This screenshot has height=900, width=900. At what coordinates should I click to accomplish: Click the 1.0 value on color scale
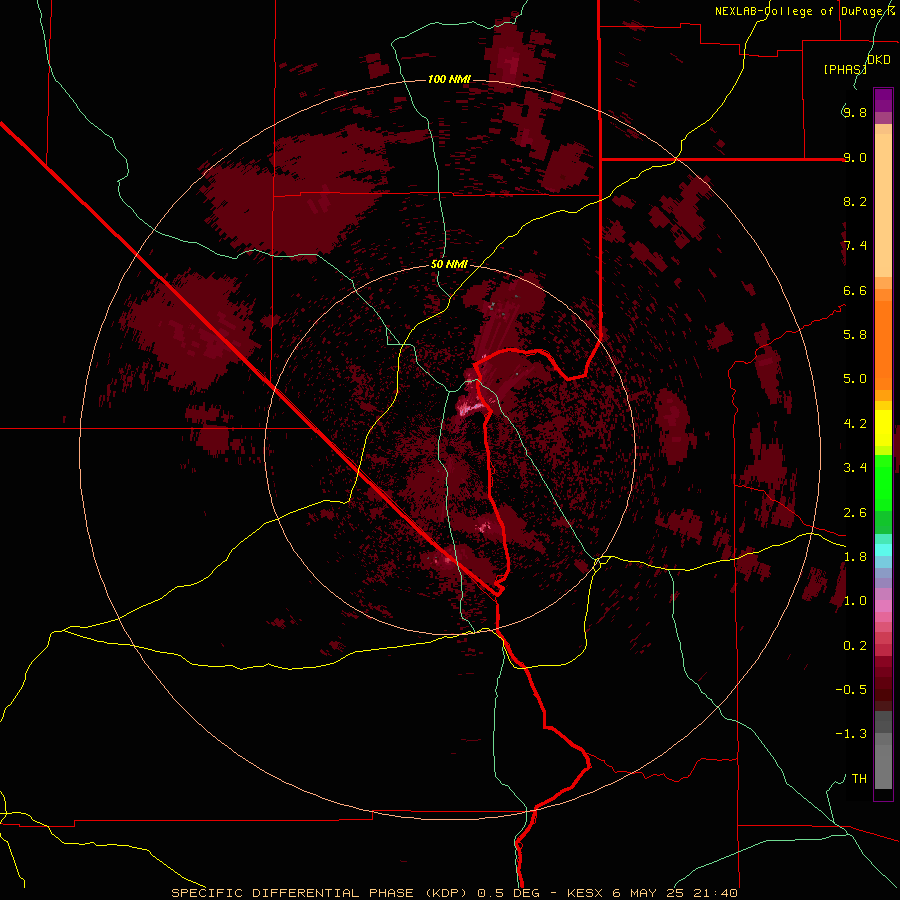(855, 601)
